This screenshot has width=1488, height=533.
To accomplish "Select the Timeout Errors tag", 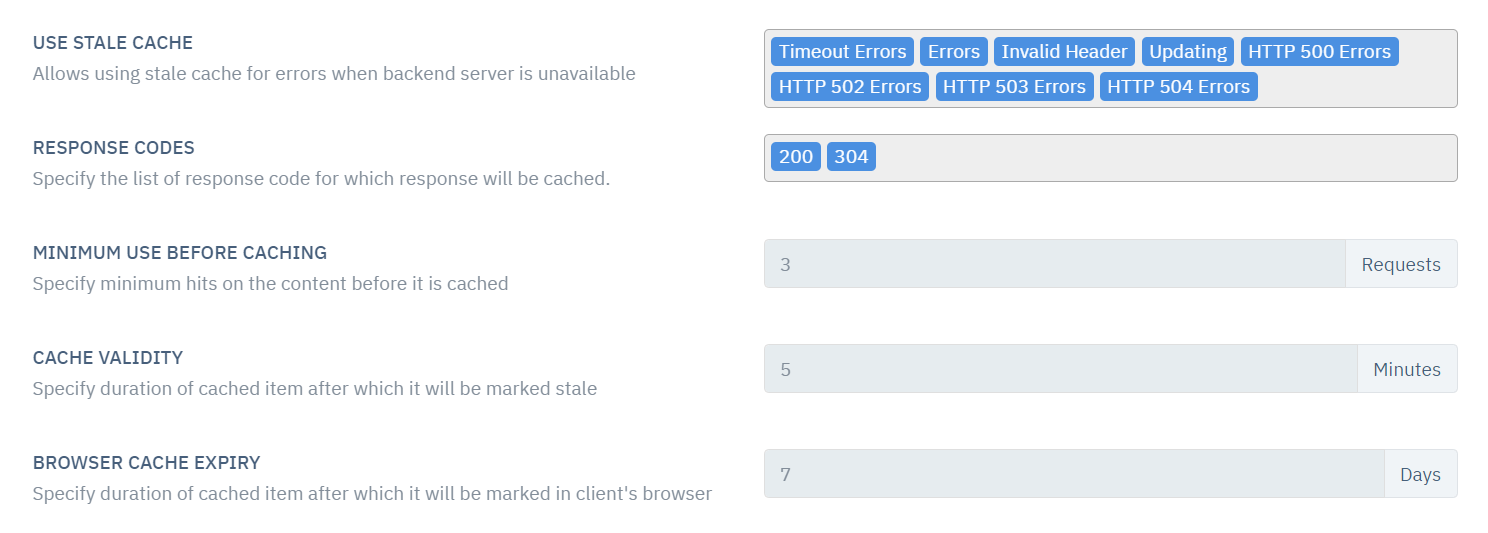I will click(x=842, y=52).
